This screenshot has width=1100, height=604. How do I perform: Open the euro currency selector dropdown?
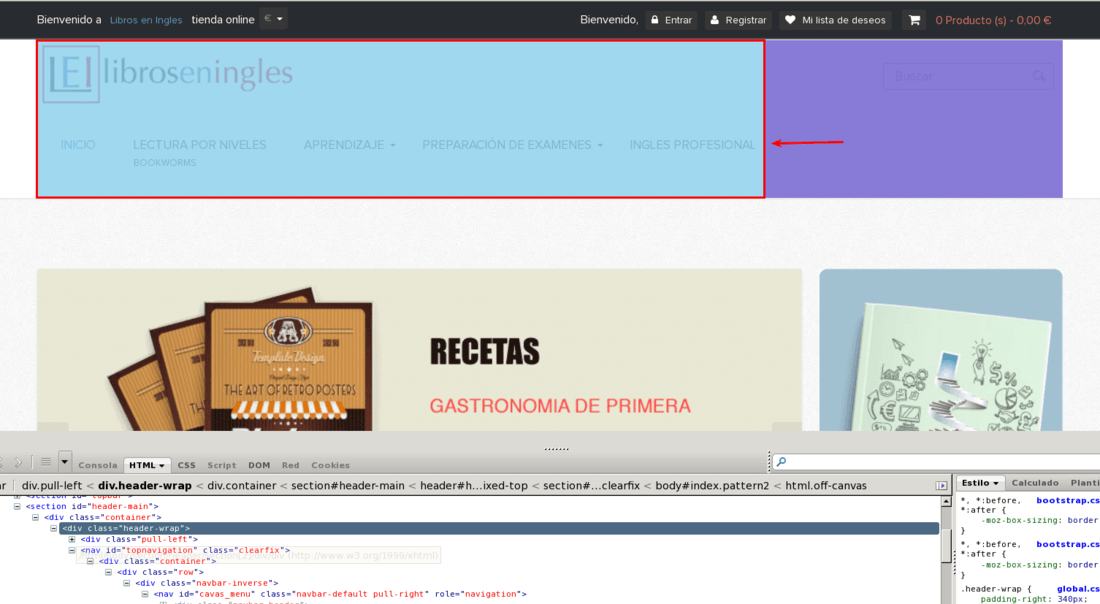(x=274, y=19)
